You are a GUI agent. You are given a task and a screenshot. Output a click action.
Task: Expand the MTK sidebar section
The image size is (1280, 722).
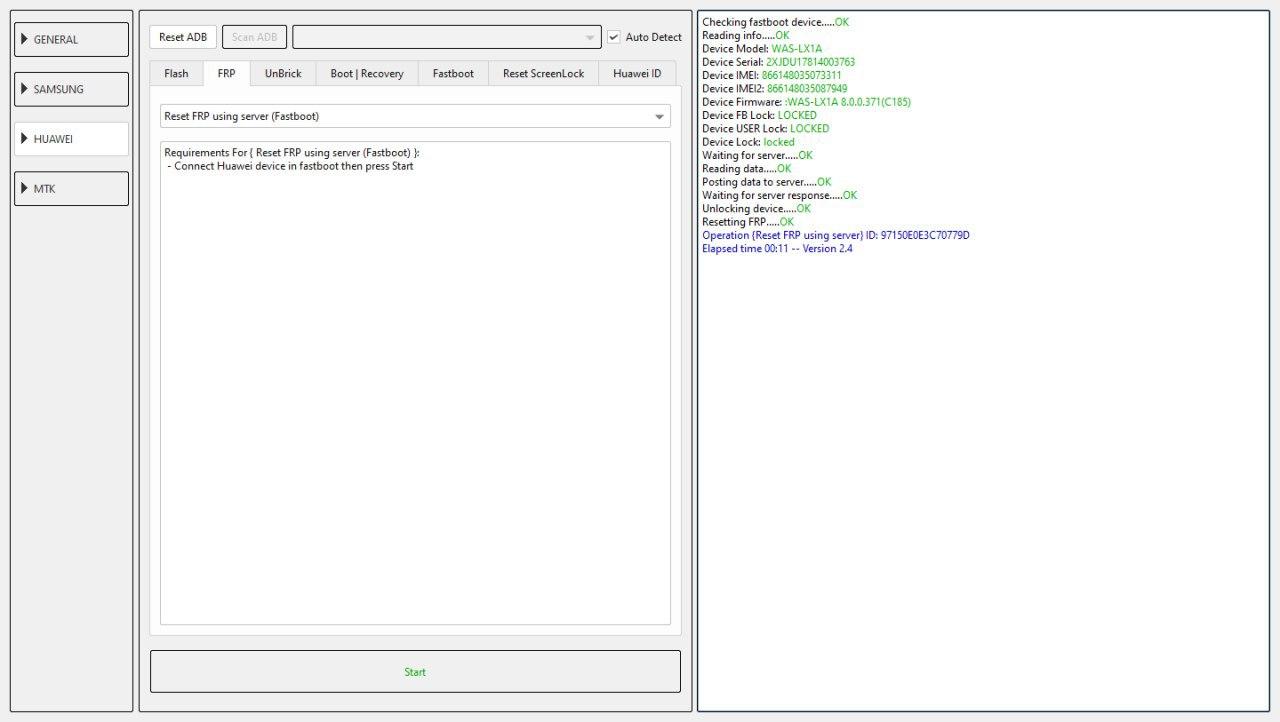point(71,188)
